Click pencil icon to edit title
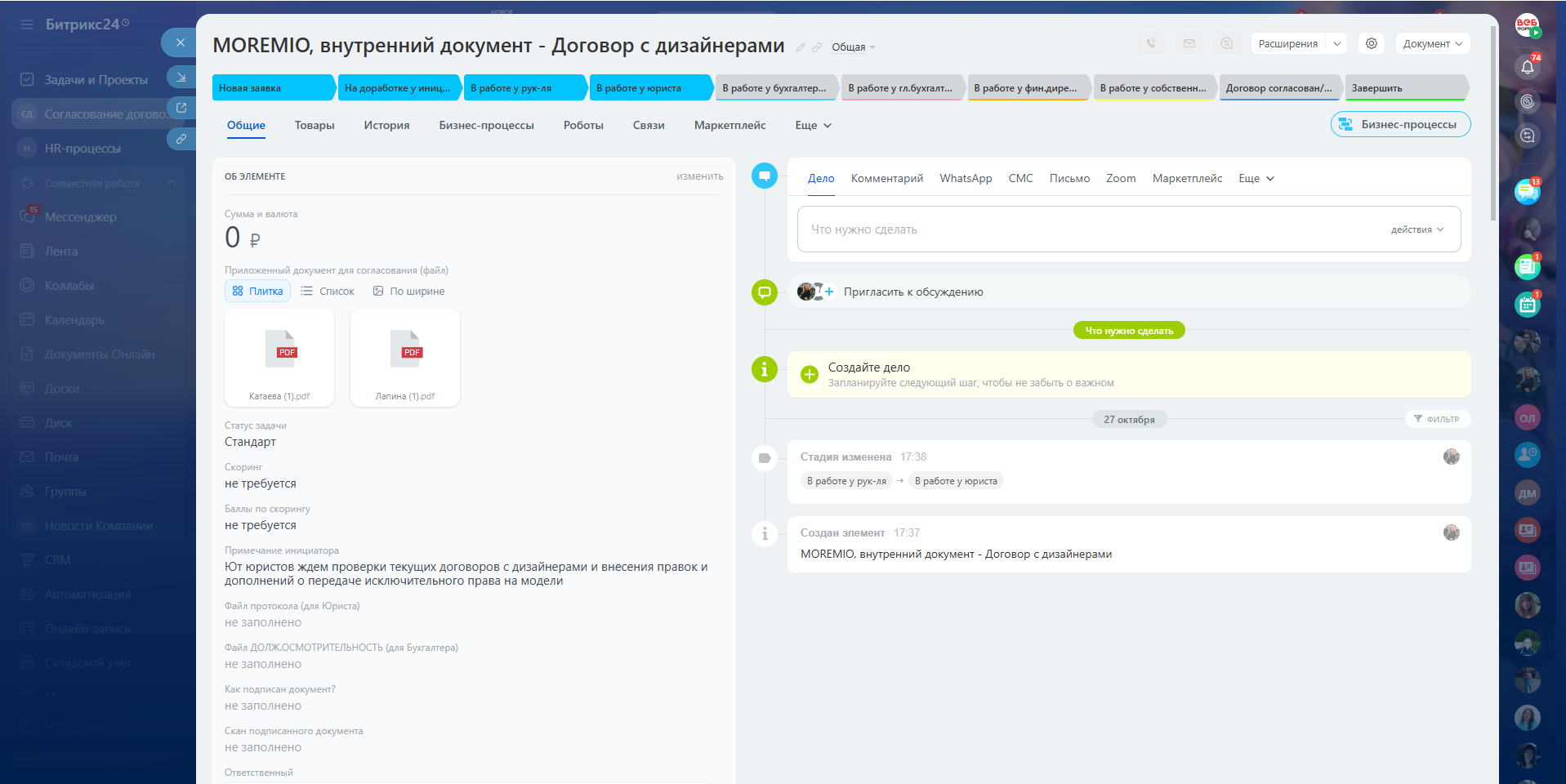The image size is (1566, 784). click(801, 47)
